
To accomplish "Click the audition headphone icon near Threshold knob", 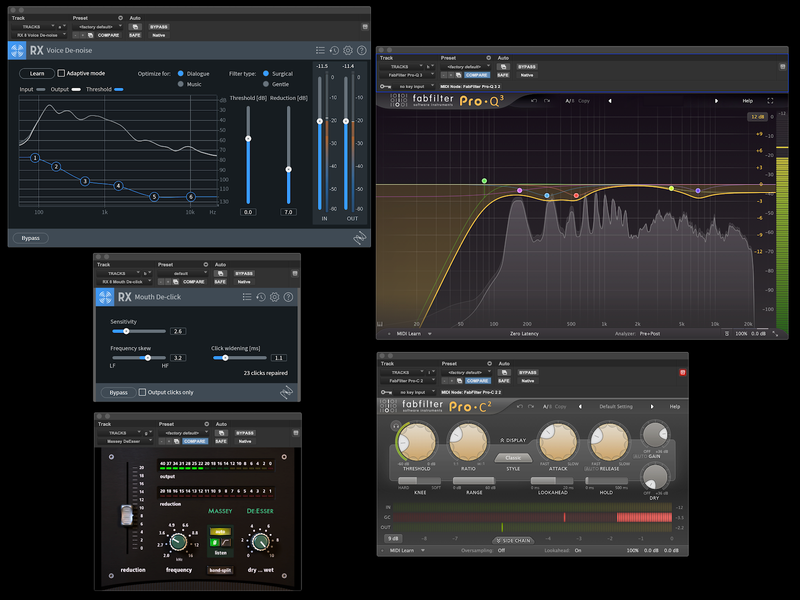I will click(395, 425).
